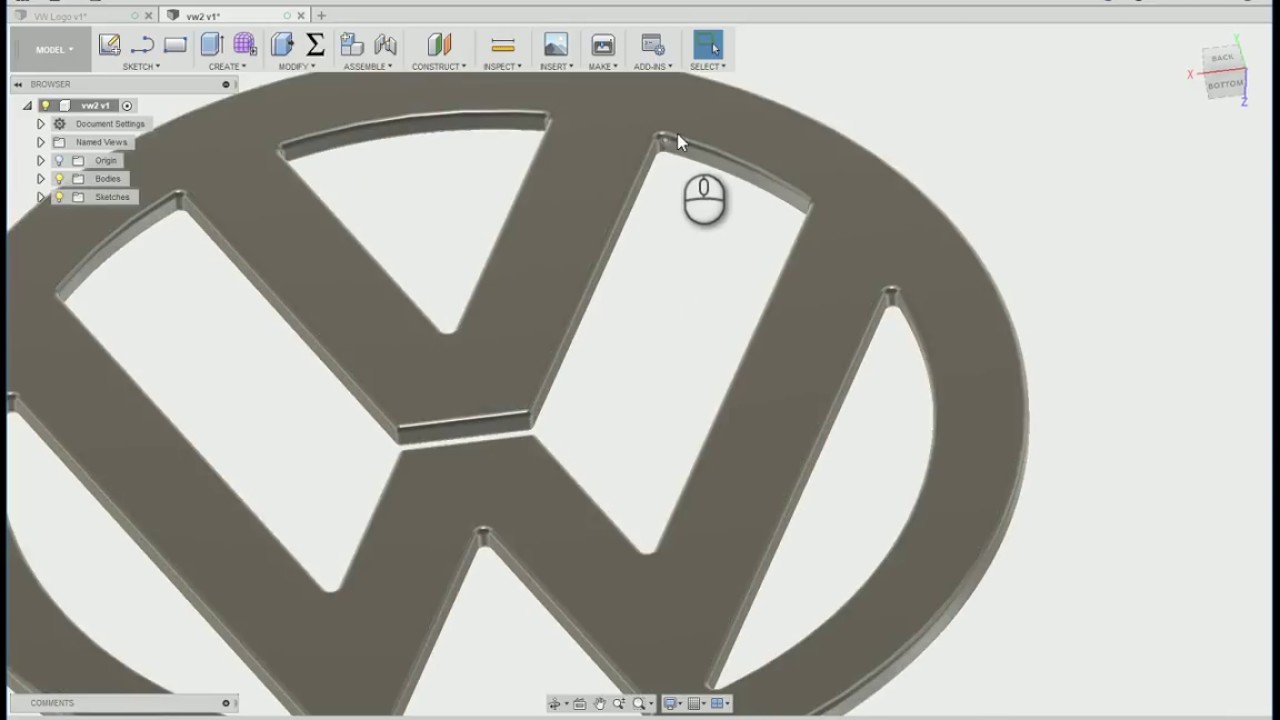
Task: Expand the Named Views tree node
Action: point(41,142)
